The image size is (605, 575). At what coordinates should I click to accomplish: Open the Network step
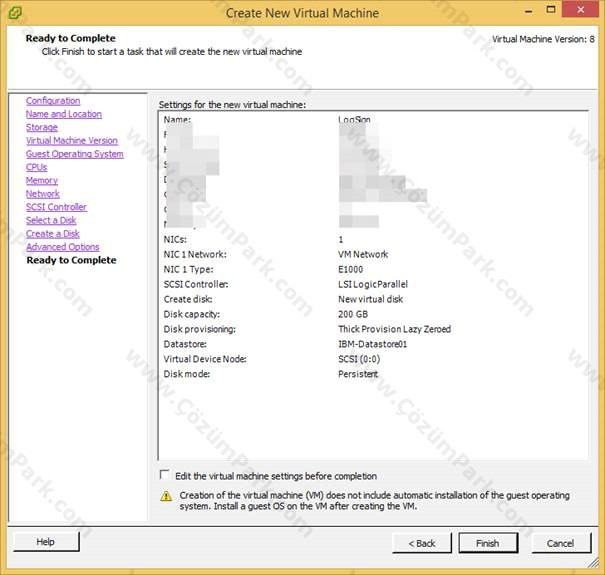43,194
